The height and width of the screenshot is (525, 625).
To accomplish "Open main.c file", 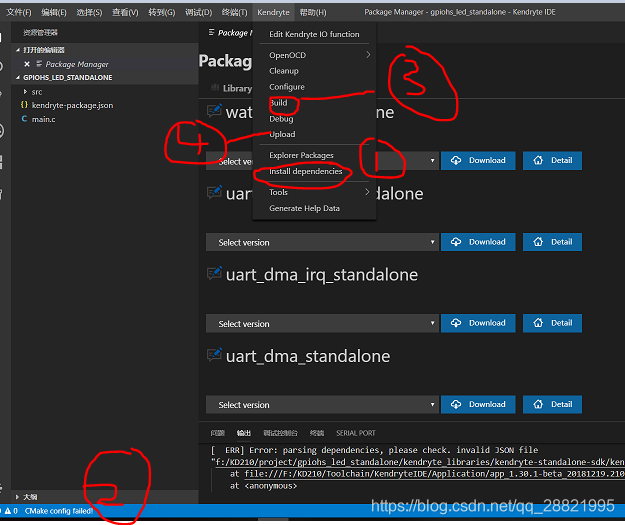I will click(43, 119).
